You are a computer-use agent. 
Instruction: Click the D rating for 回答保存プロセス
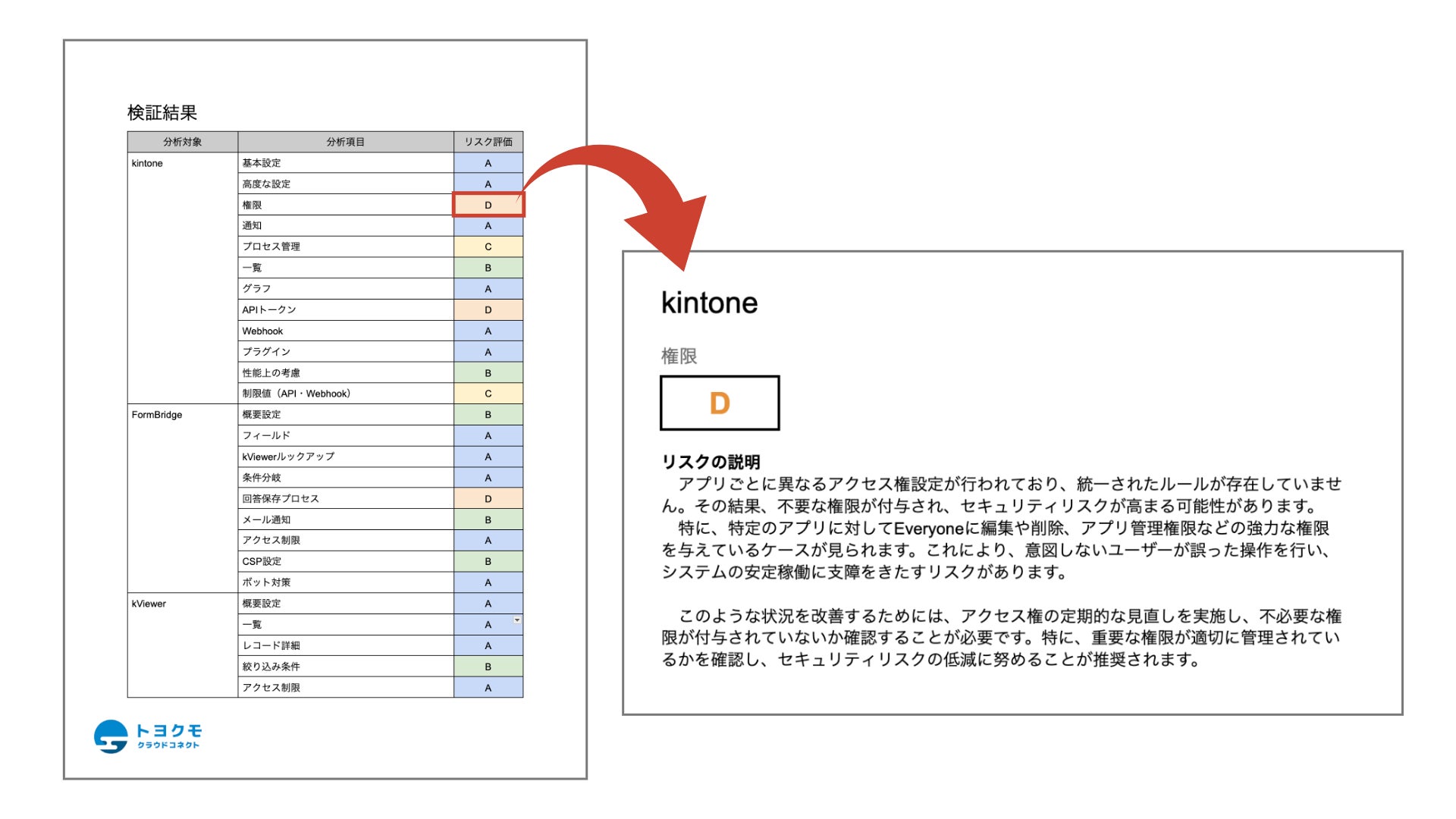[x=488, y=498]
